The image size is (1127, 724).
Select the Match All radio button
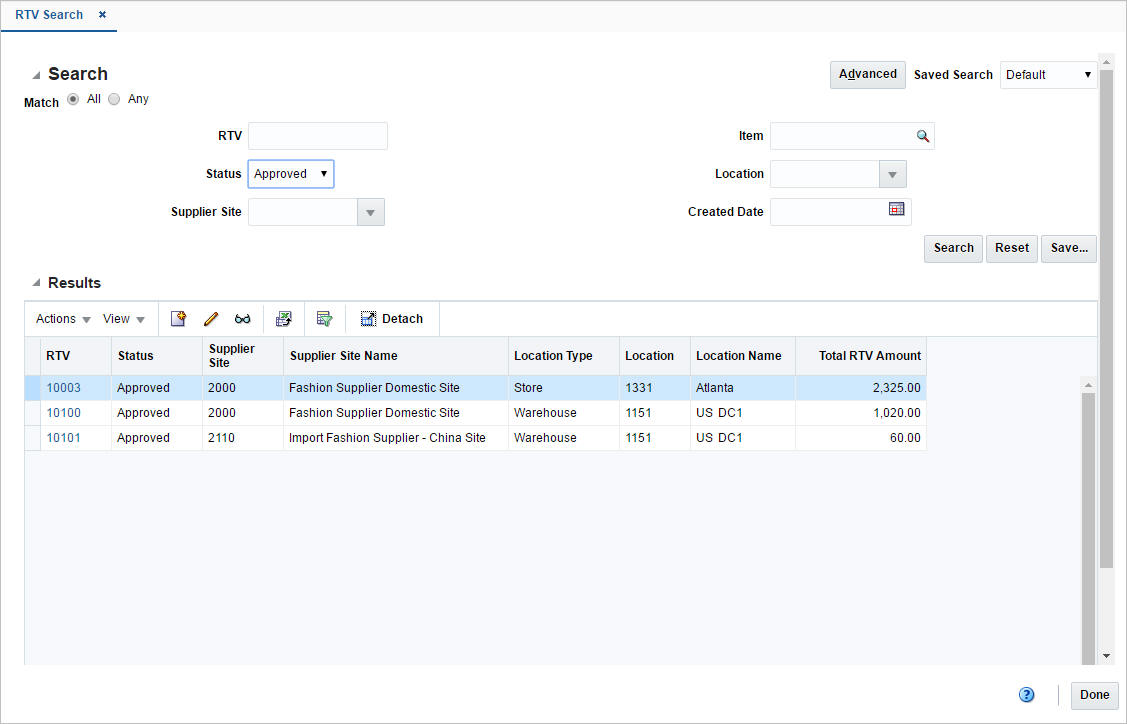73,99
